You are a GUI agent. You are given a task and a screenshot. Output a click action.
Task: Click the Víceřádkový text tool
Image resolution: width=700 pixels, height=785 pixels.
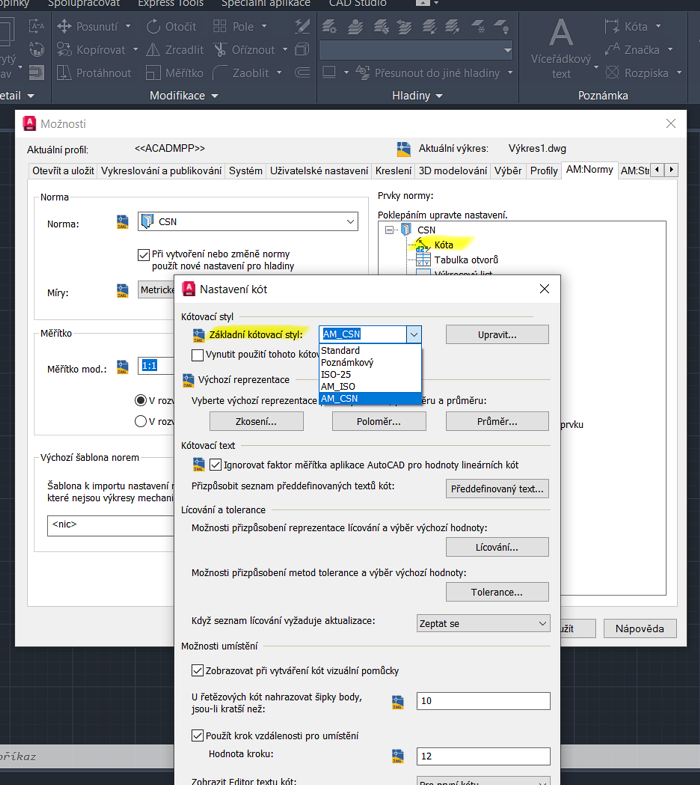pos(561,49)
